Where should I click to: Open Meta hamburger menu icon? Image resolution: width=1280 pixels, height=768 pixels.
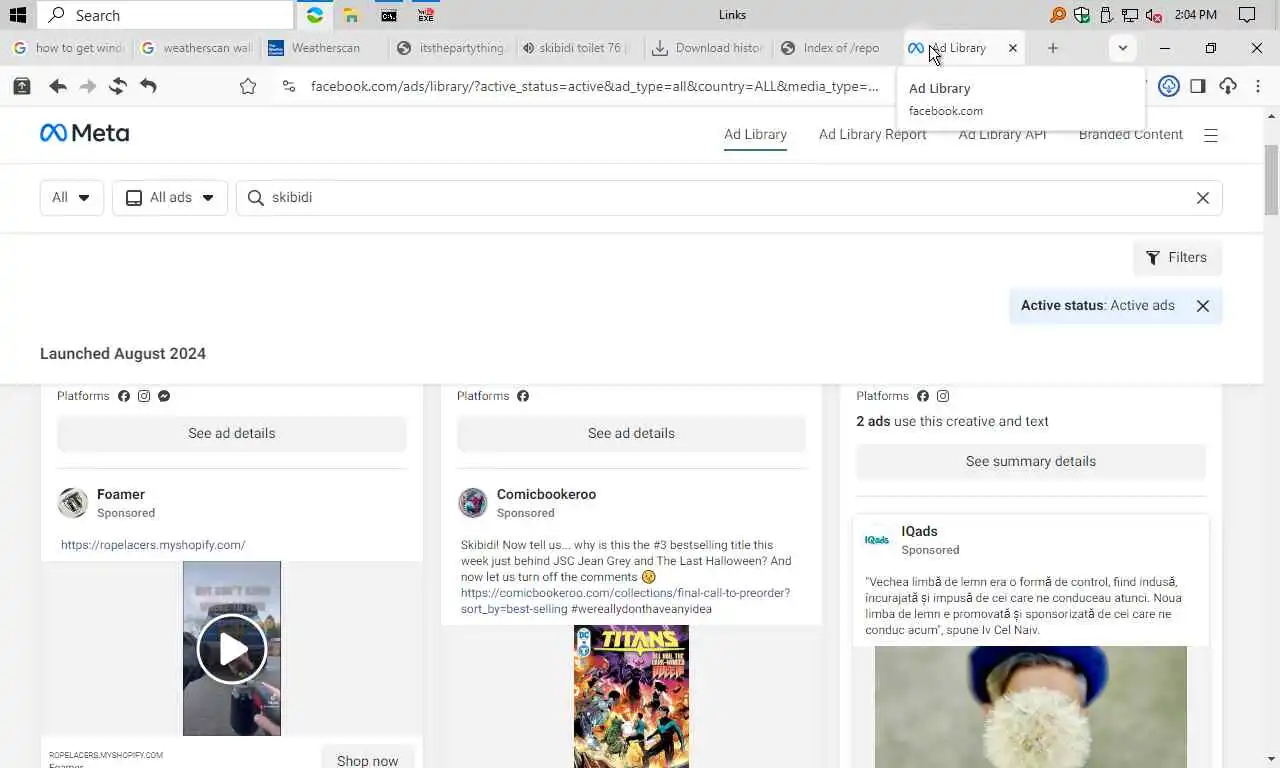coord(1211,135)
